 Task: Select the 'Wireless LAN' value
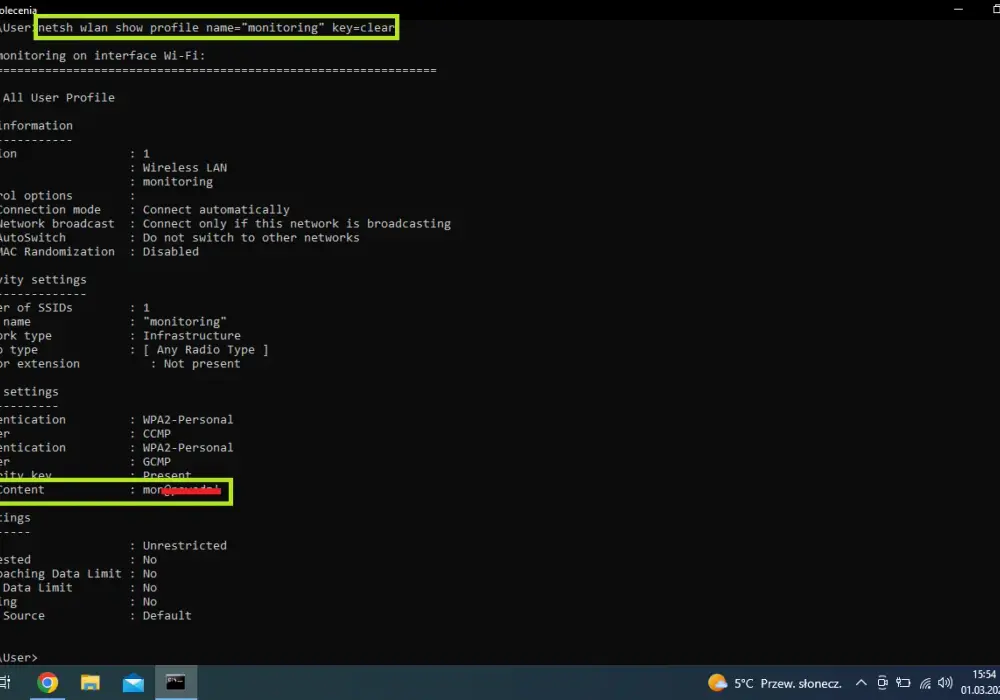[x=184, y=168]
